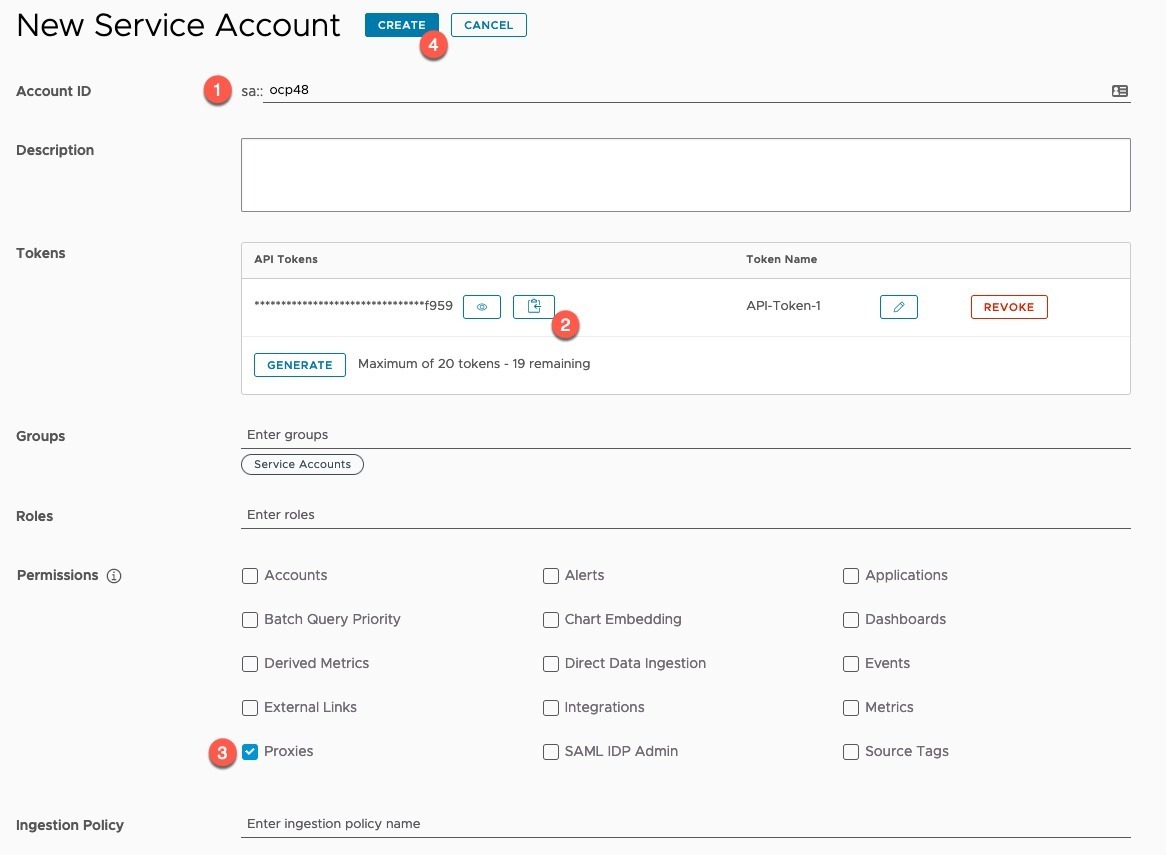Click the Ingestion Policy name field
The height and width of the screenshot is (855, 1166).
686,823
